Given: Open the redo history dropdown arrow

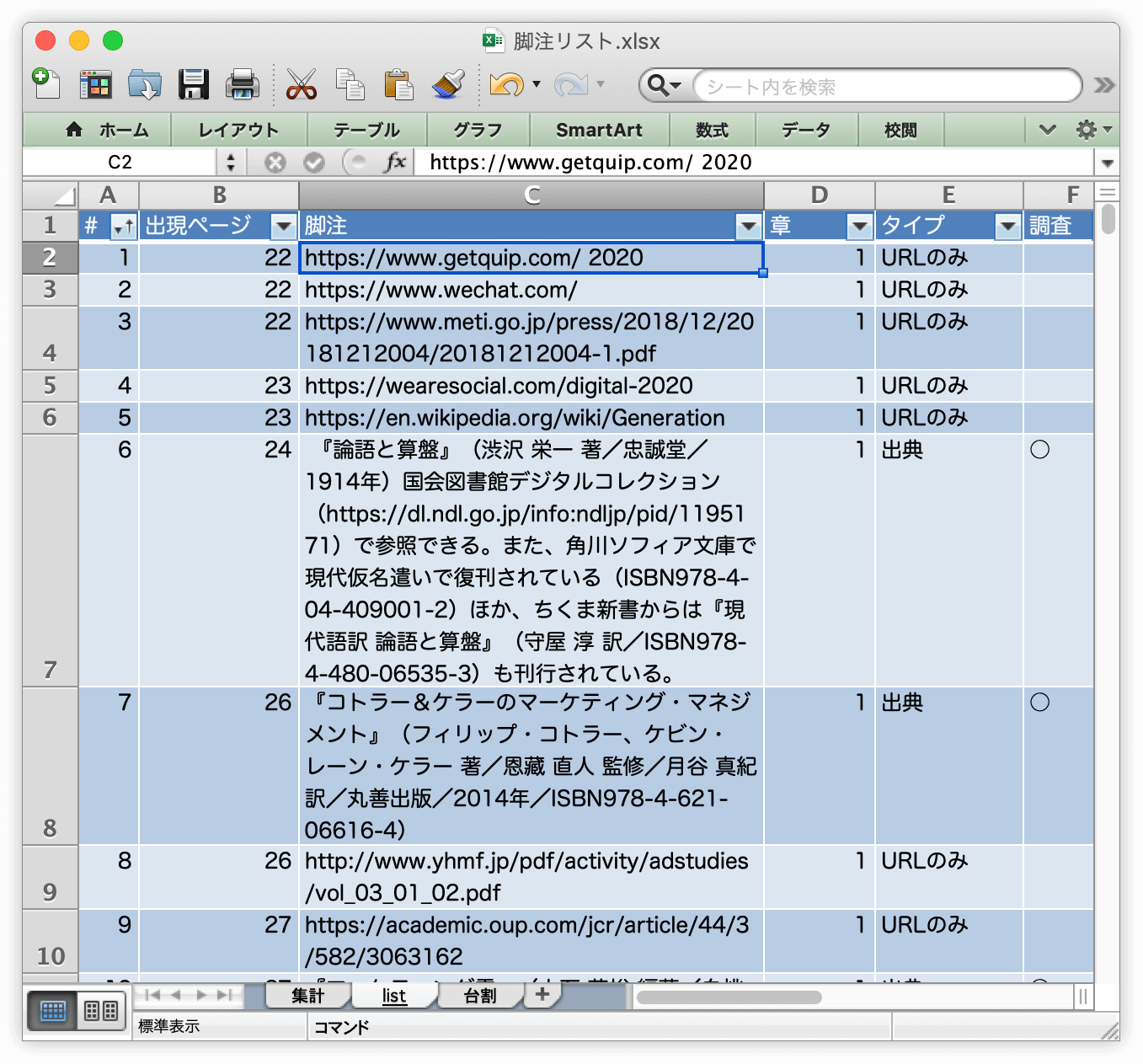Looking at the screenshot, I should [601, 84].
